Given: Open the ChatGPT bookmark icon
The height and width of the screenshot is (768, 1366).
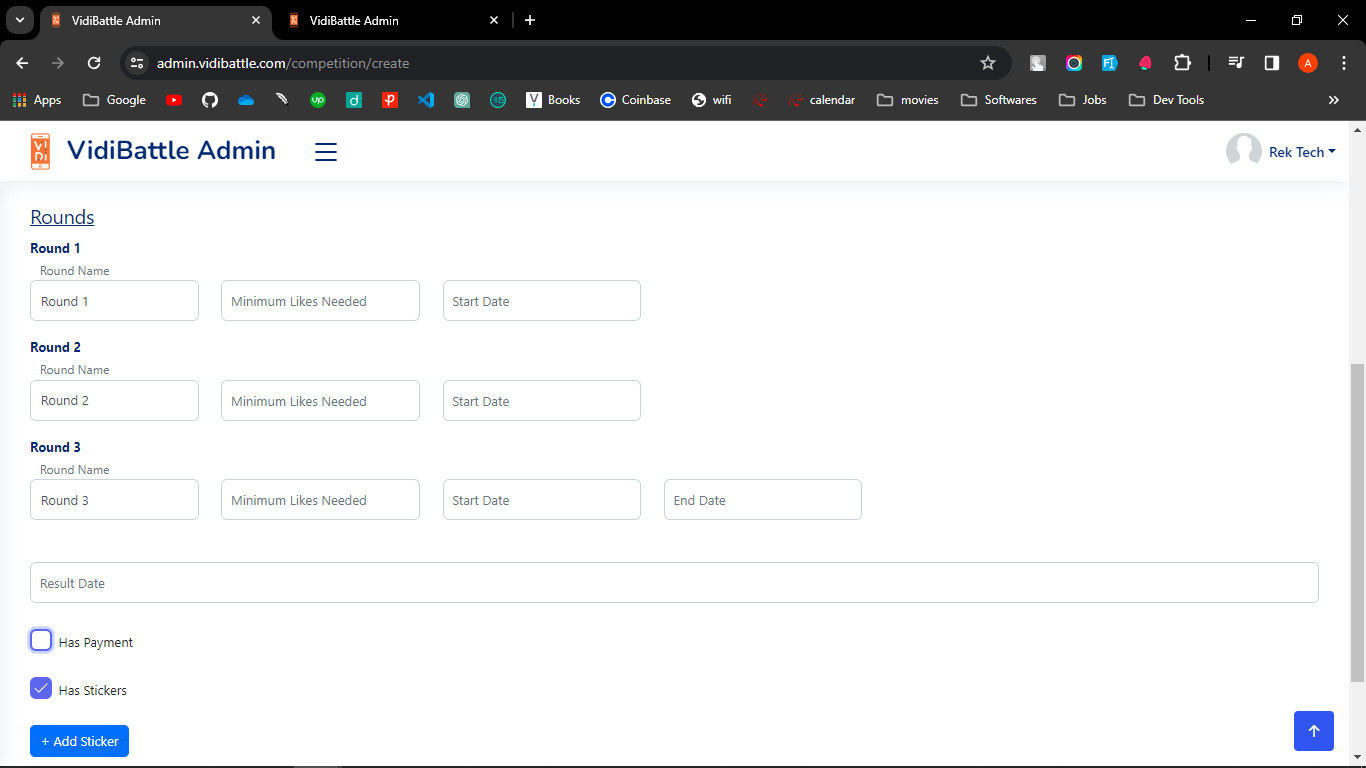Looking at the screenshot, I should (462, 100).
